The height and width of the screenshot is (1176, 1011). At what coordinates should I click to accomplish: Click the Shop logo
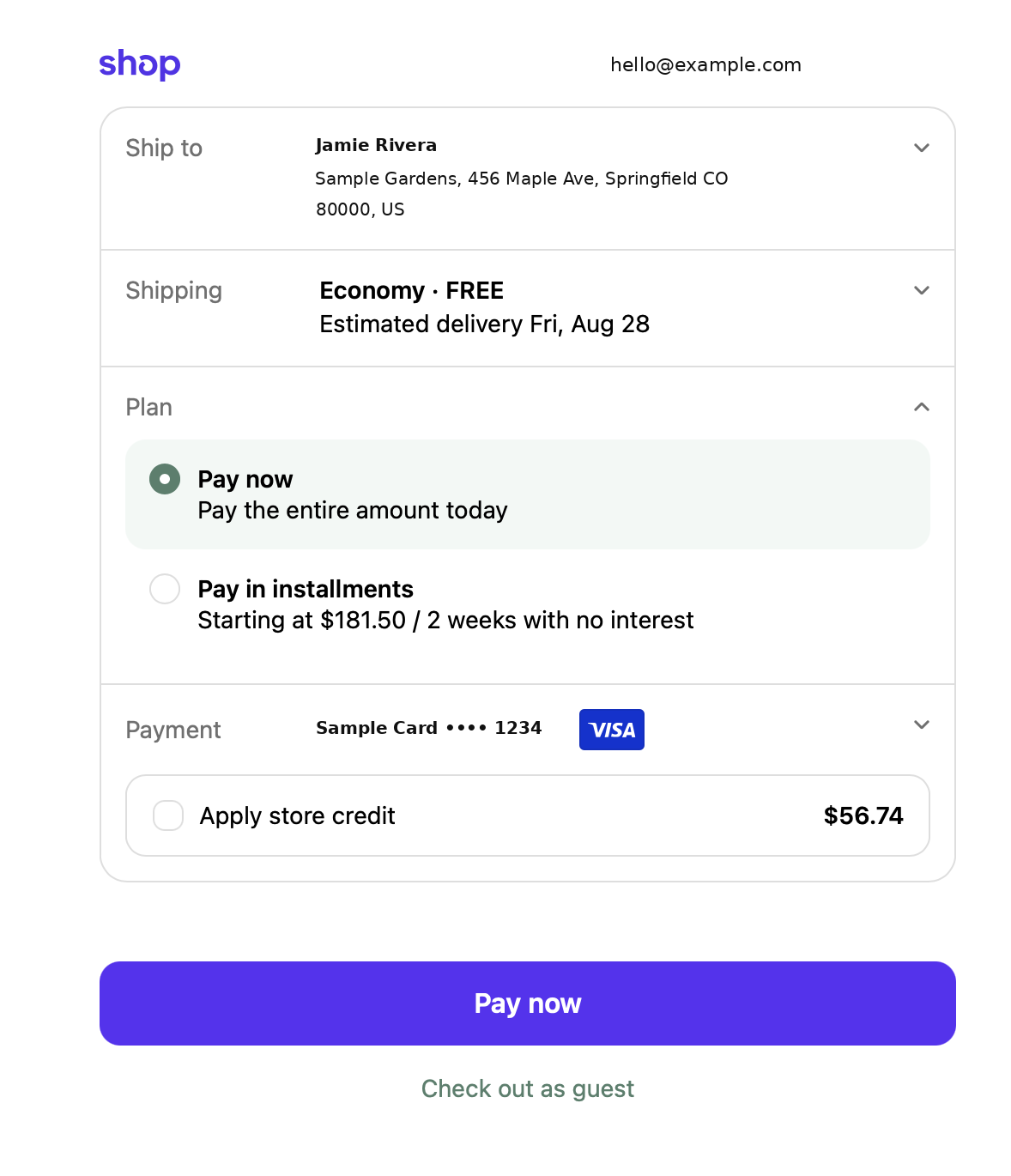click(x=140, y=64)
